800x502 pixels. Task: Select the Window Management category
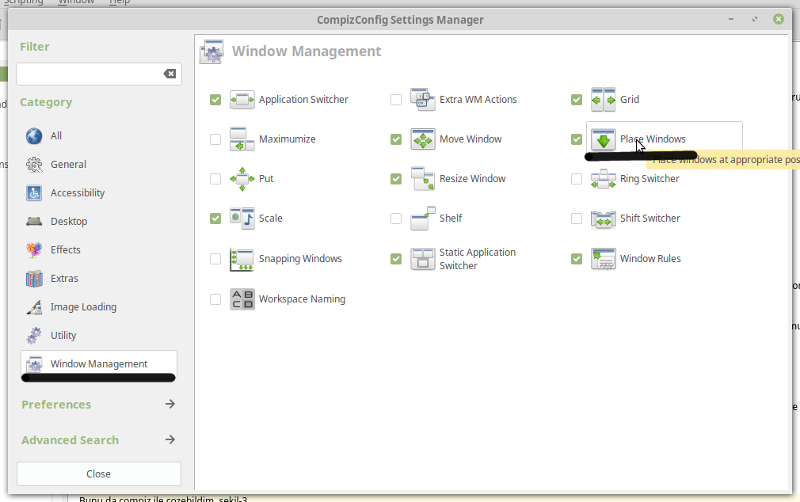pyautogui.click(x=99, y=364)
